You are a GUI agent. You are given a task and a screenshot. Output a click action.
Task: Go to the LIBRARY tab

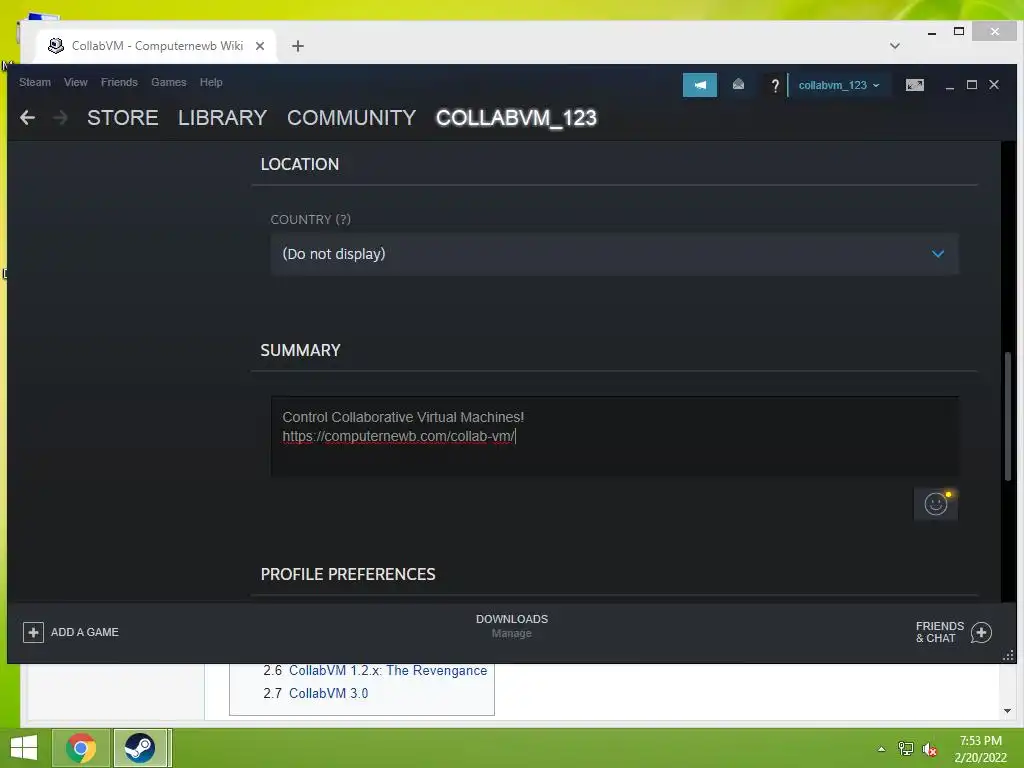[223, 118]
